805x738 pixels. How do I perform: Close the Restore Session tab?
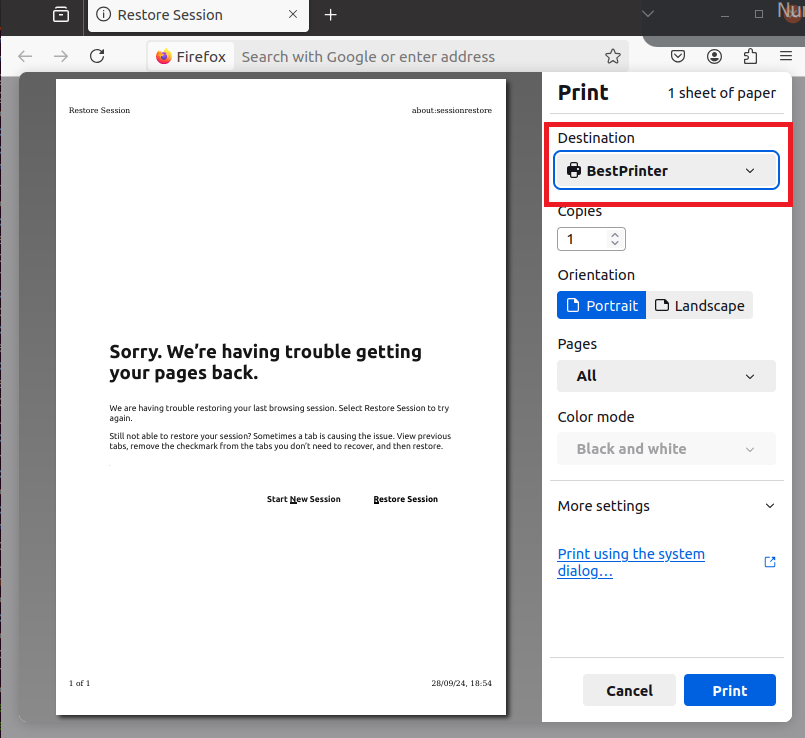pos(293,14)
